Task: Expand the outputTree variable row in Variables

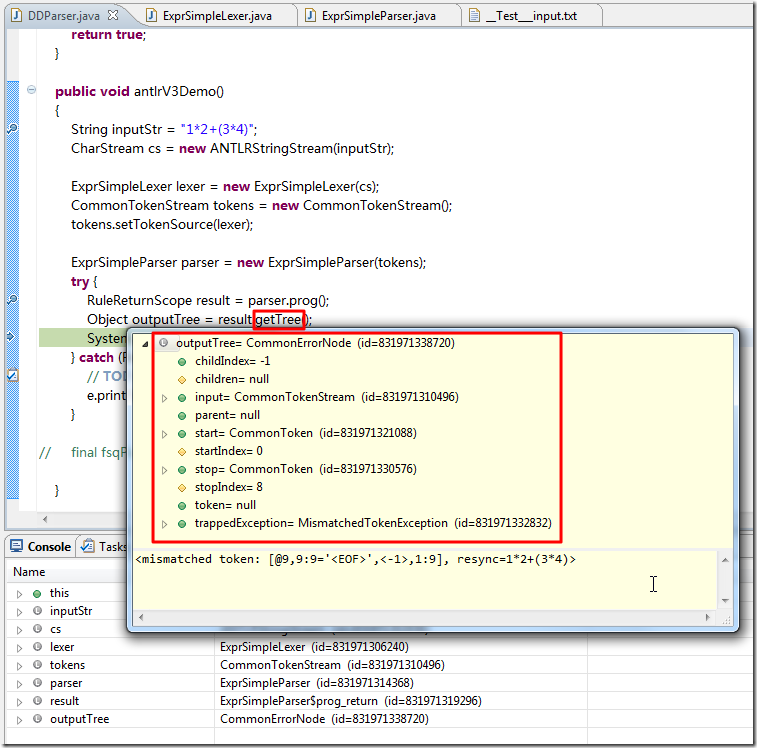Action: 19,720
